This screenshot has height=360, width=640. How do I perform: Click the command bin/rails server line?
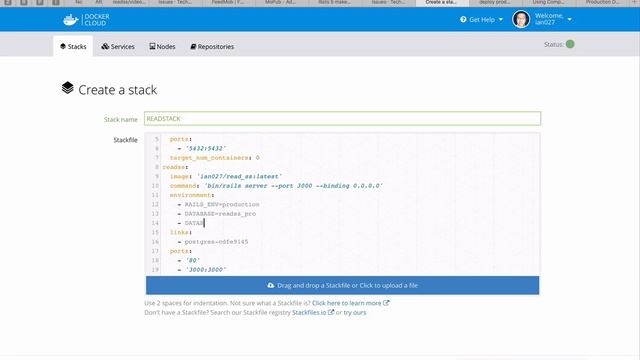click(x=276, y=186)
